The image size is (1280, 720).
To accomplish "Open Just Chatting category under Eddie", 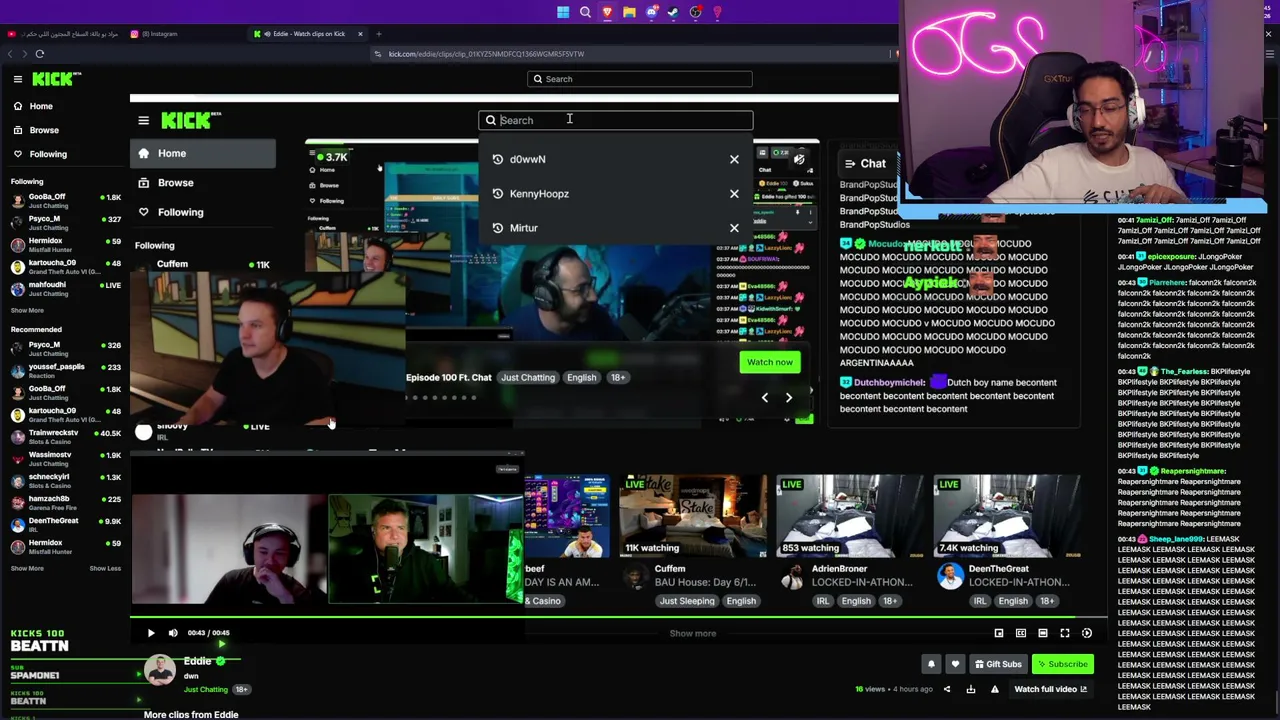I will click(x=206, y=690).
